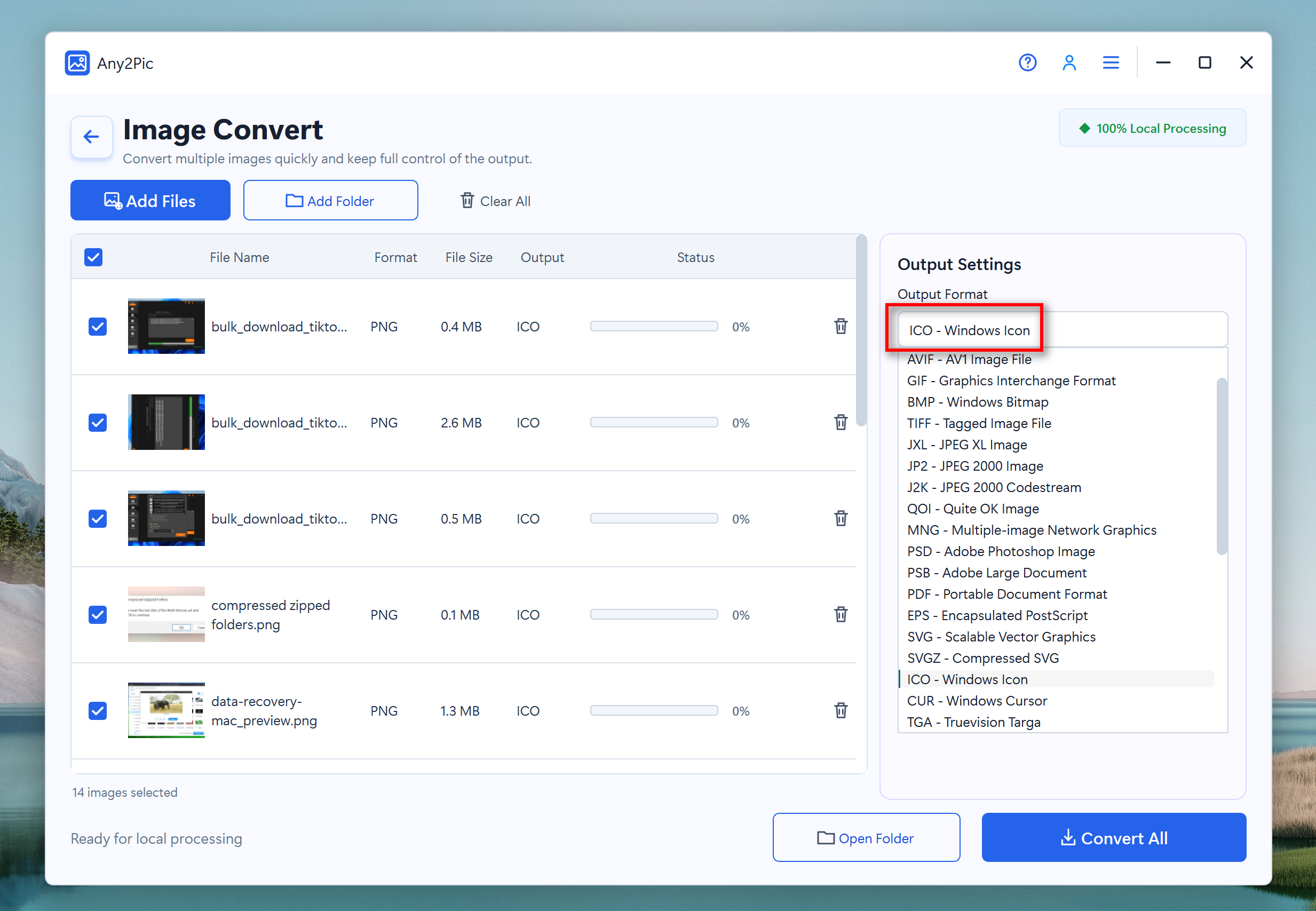Choose CUR - Windows Cursor
Image resolution: width=1316 pixels, height=911 pixels.
pos(1056,700)
